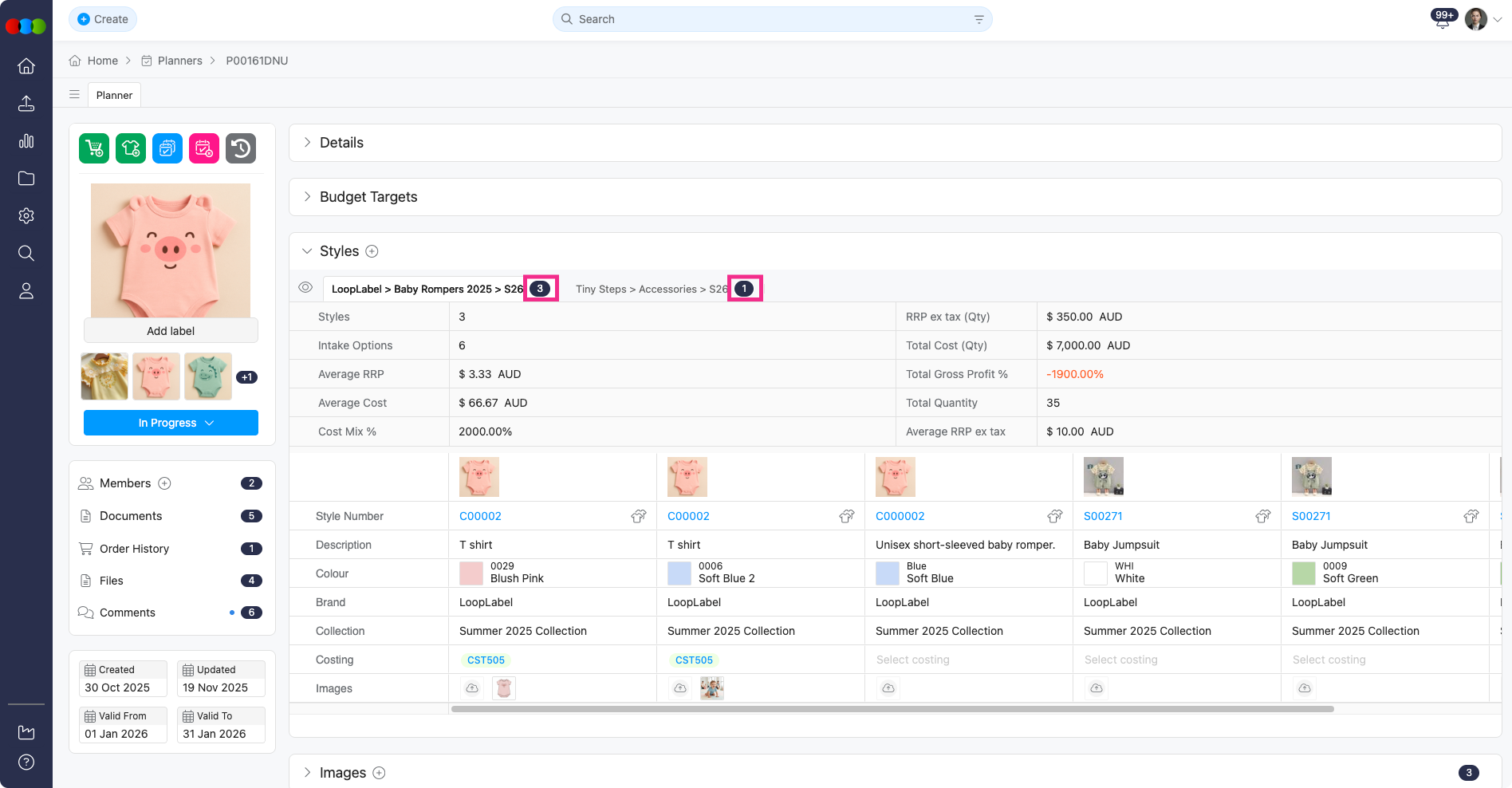Open the analytics bar chart sidebar icon
Image resolution: width=1512 pixels, height=788 pixels.
pyautogui.click(x=26, y=141)
